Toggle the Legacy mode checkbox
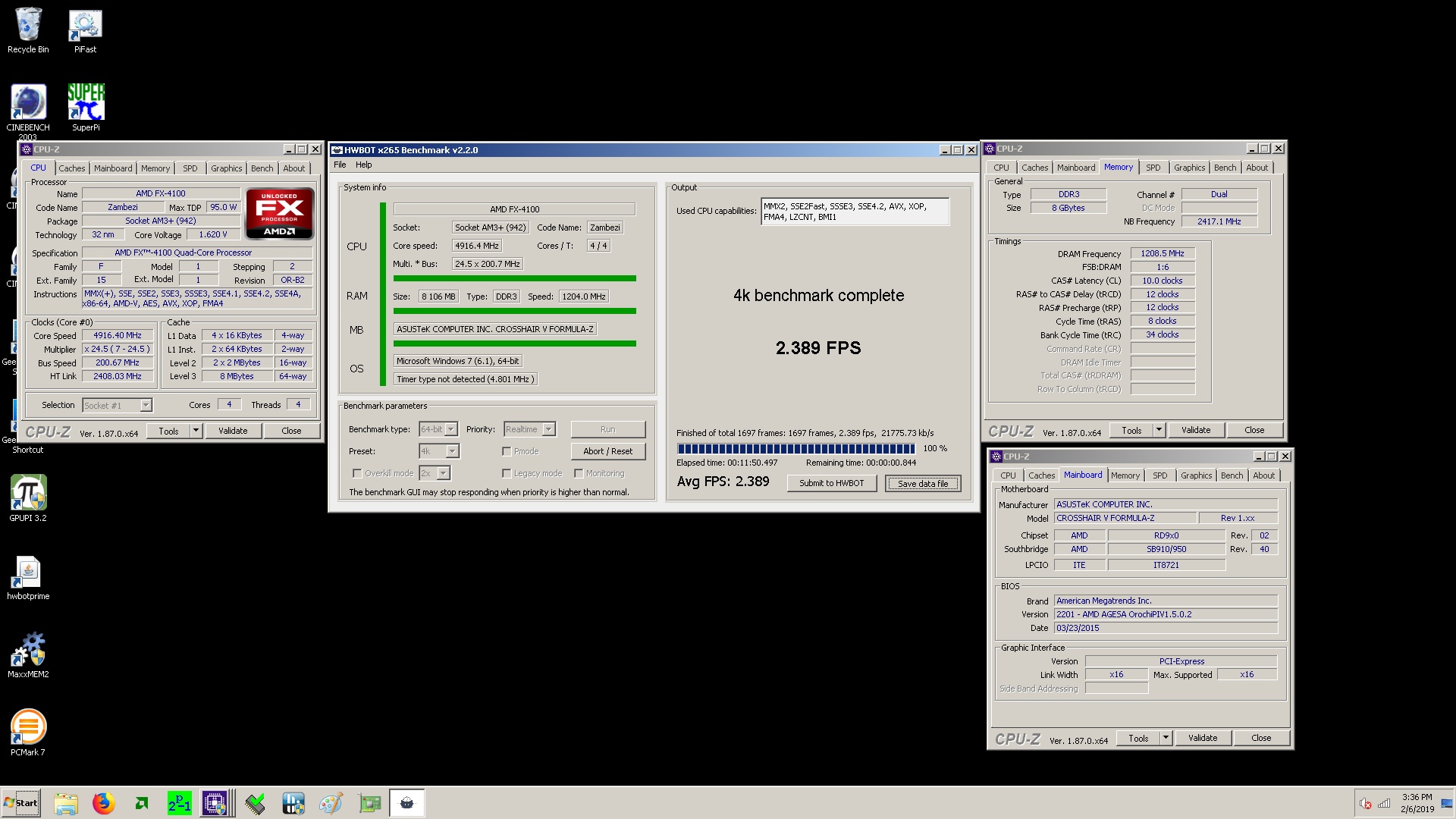Screen dimensions: 1456x819 tap(507, 473)
